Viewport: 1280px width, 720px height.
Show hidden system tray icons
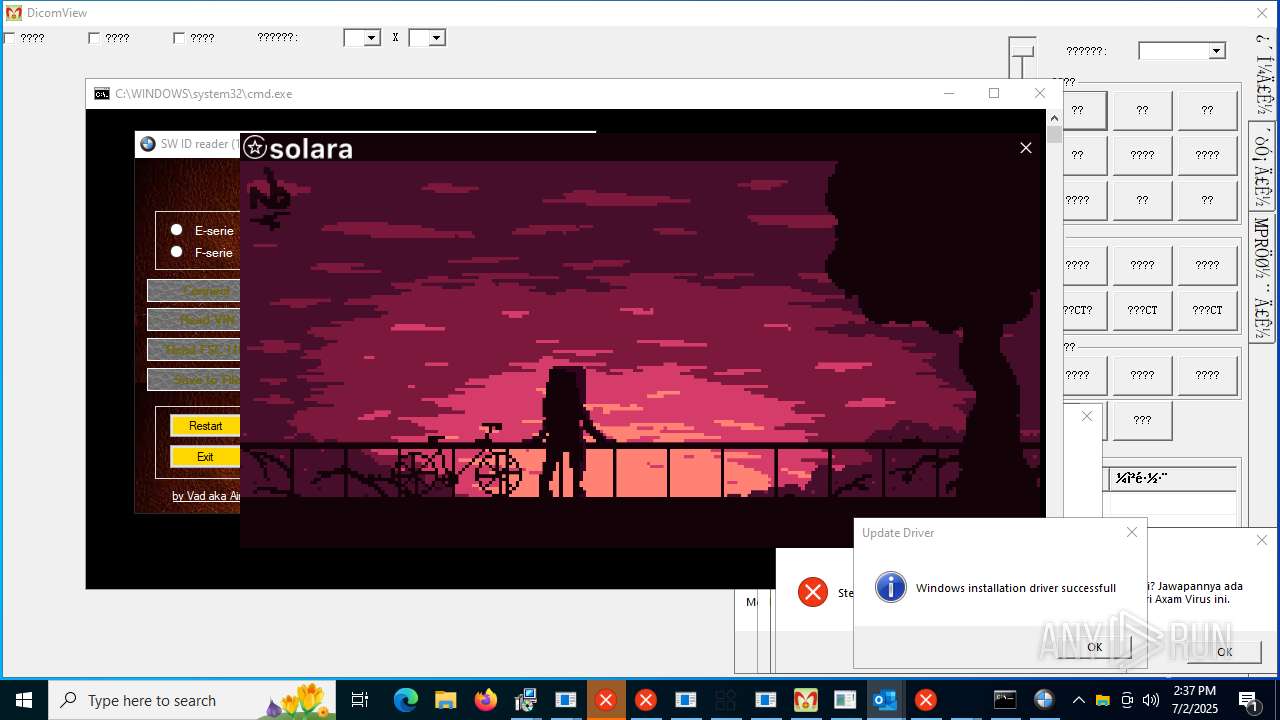[x=1078, y=700]
